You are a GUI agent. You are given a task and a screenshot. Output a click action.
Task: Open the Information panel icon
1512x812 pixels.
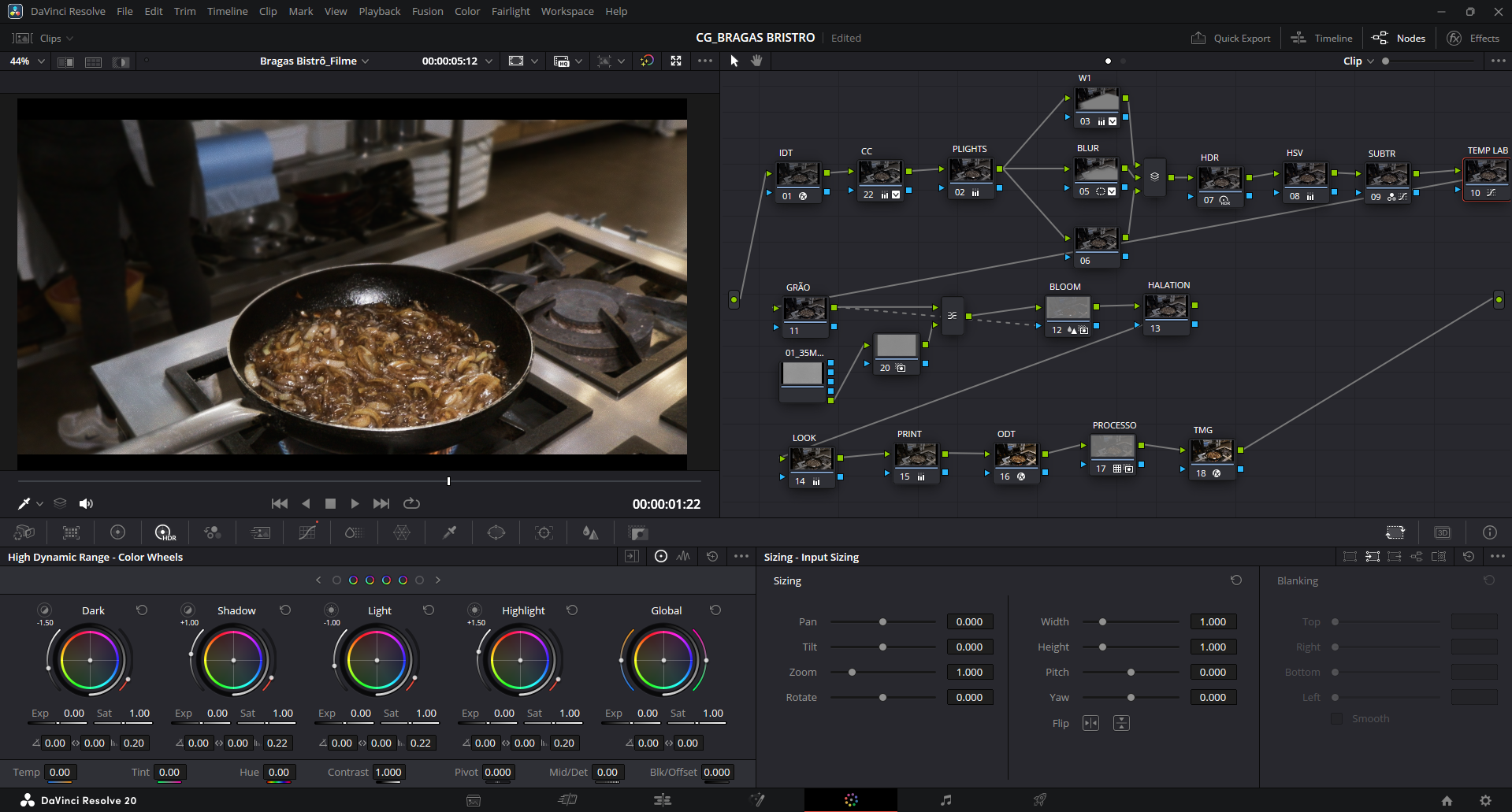point(1489,533)
